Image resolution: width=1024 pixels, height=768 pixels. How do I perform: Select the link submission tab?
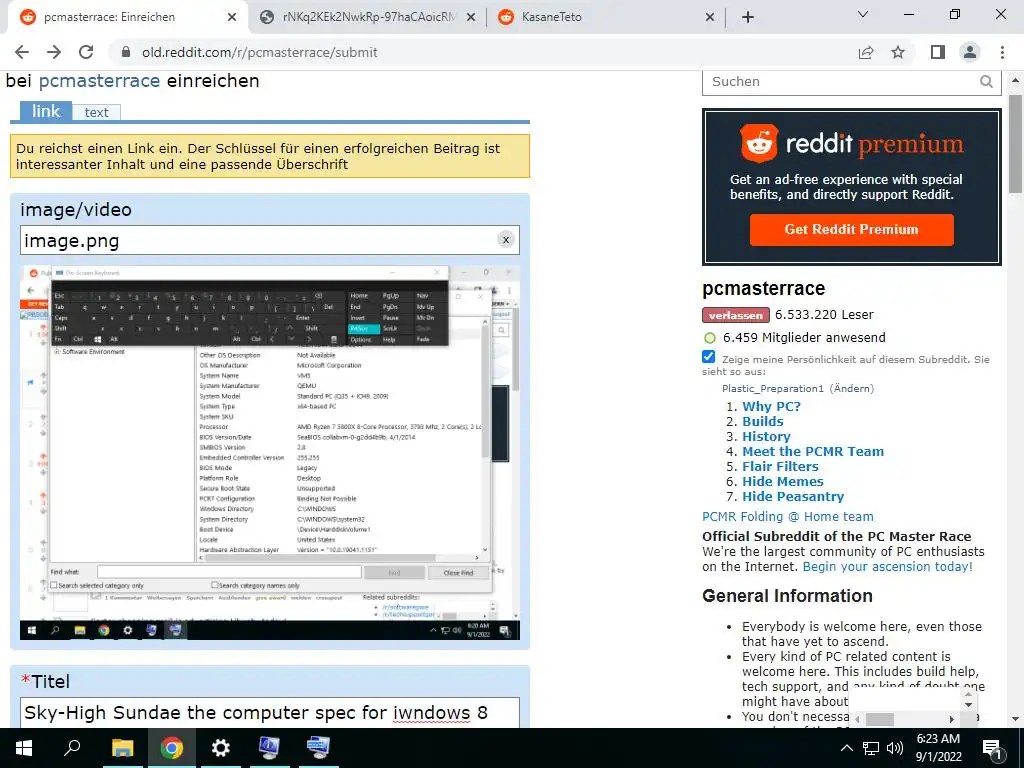[x=46, y=111]
